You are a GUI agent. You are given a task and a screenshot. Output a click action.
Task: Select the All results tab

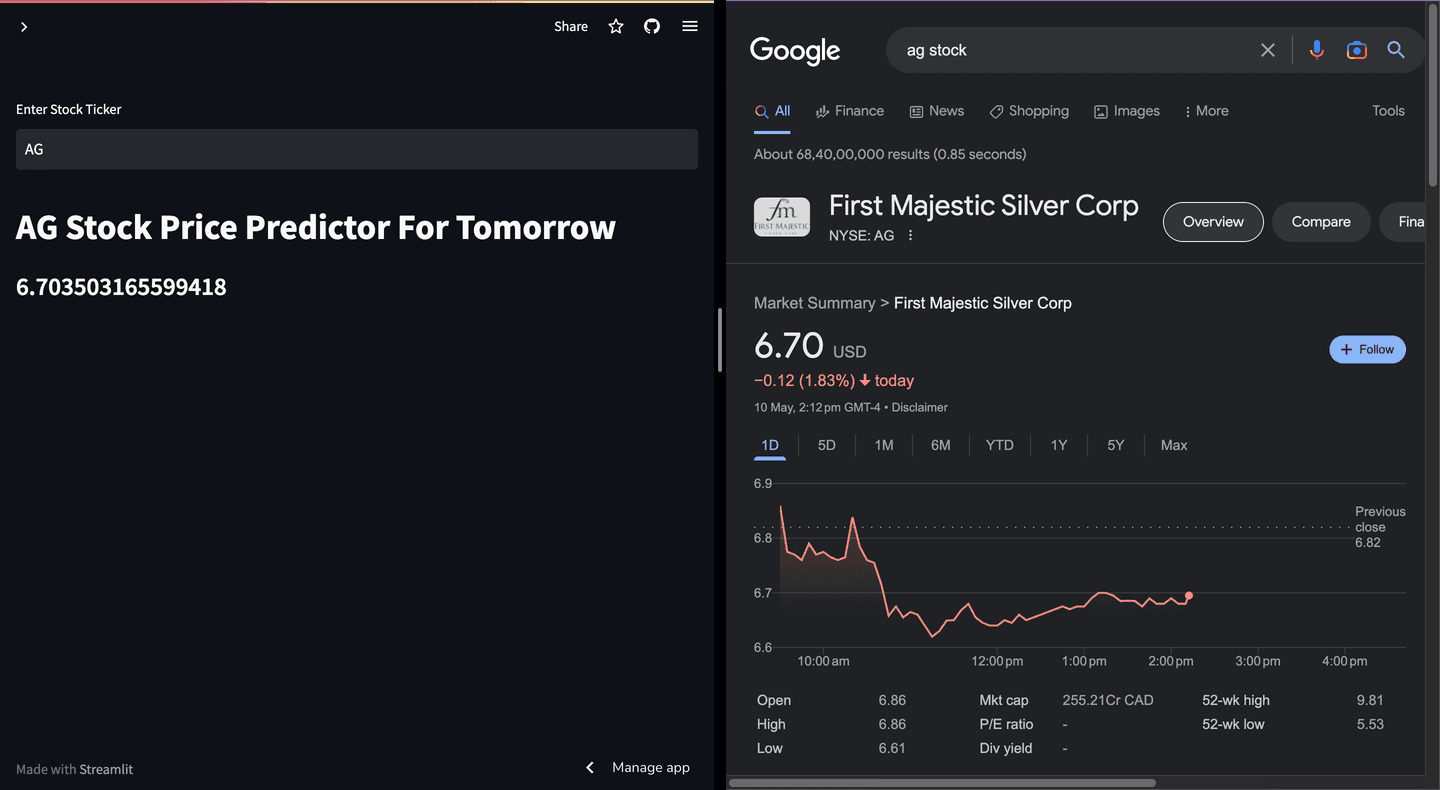click(773, 112)
